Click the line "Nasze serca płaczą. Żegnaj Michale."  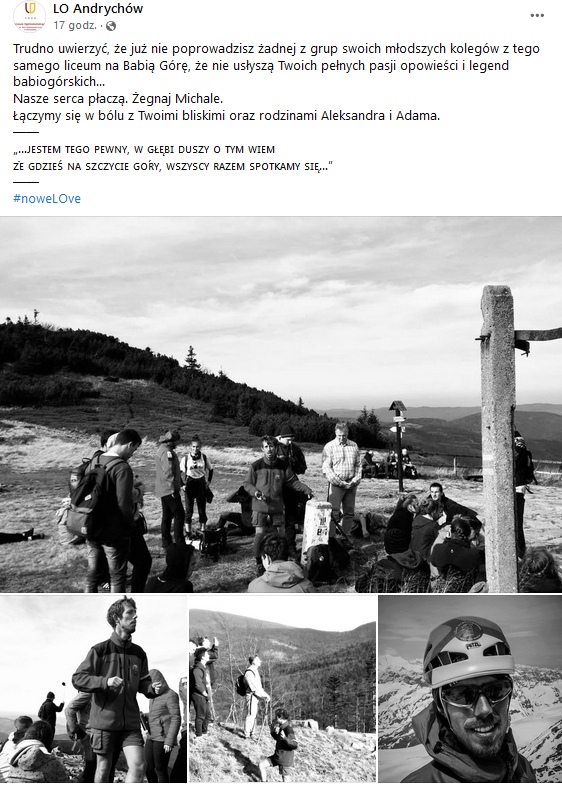point(118,99)
